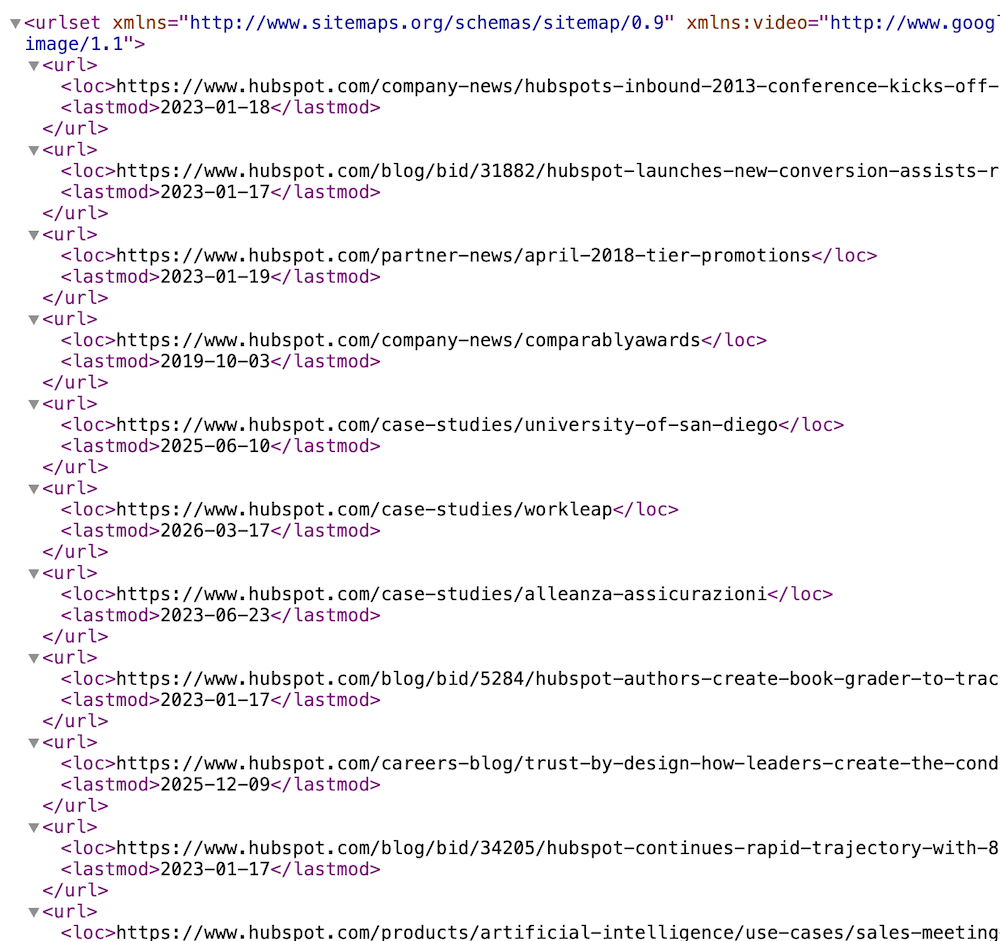Click the lastmod value 2025-06-10
This screenshot has width=1000, height=941.
215,446
